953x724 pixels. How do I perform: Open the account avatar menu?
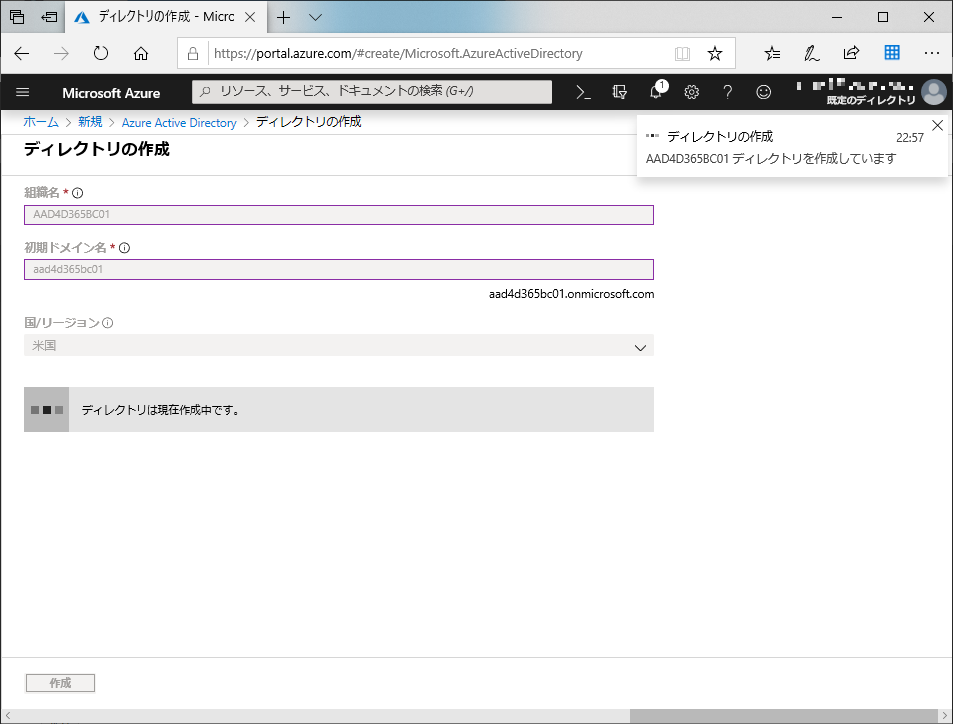[934, 92]
